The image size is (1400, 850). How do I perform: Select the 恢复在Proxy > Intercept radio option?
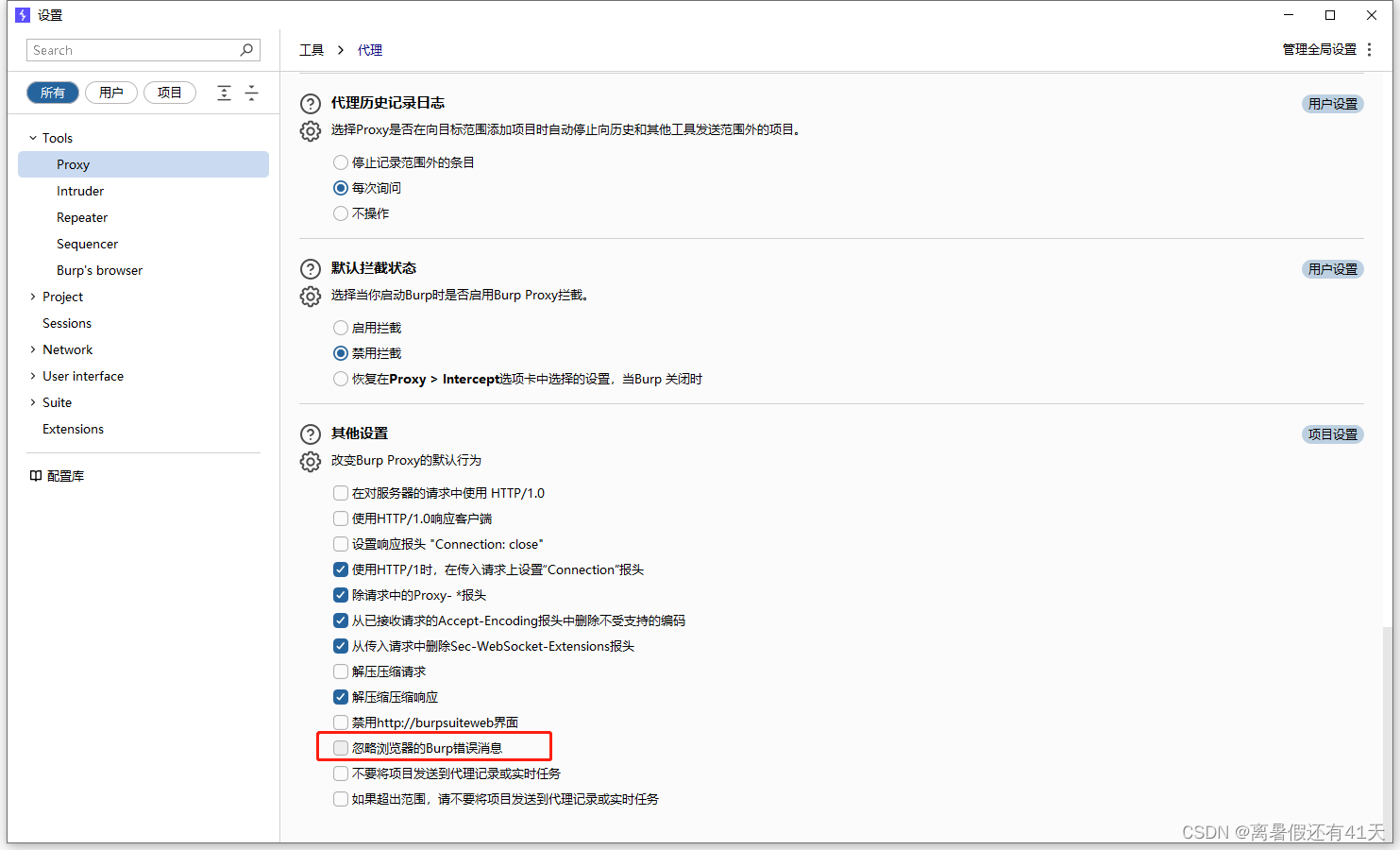coord(341,379)
